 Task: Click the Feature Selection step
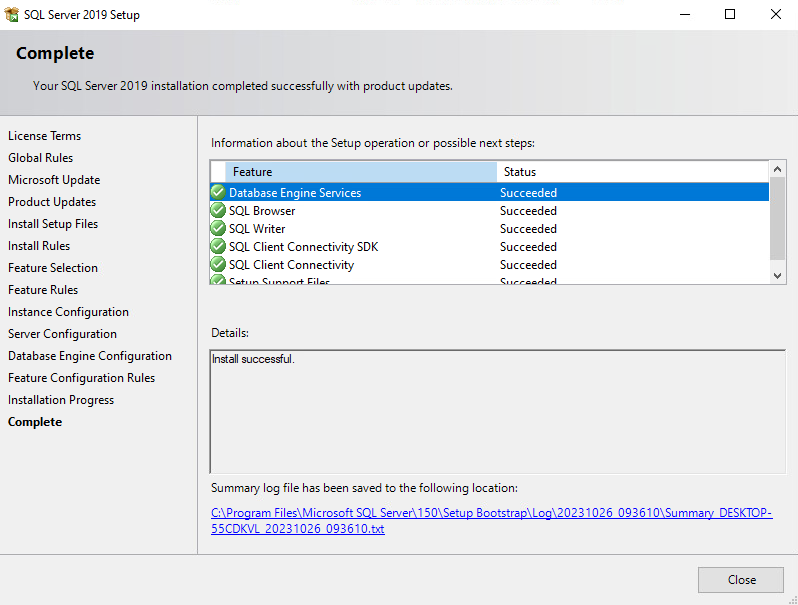tap(52, 268)
